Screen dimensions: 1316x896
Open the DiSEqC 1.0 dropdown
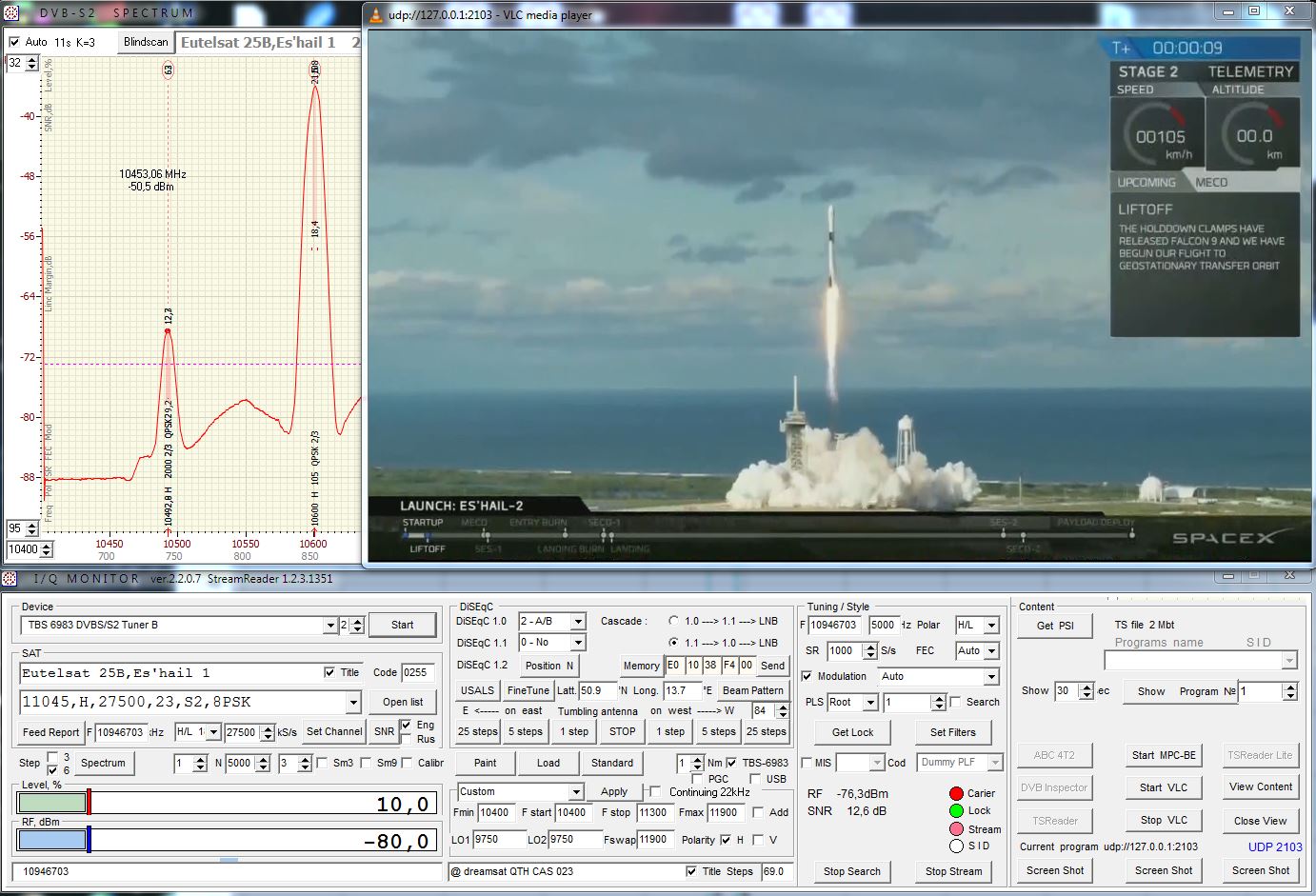pos(578,621)
